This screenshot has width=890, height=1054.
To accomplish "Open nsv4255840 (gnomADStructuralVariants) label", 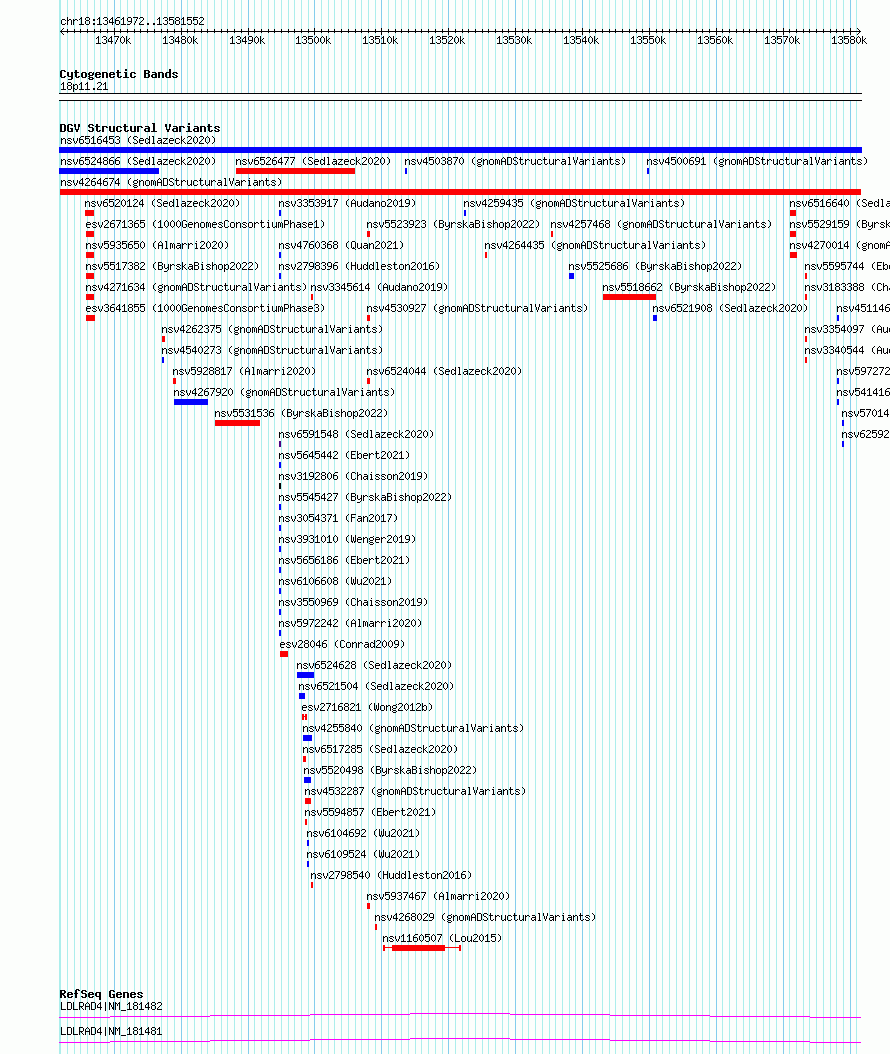I will pos(413,728).
